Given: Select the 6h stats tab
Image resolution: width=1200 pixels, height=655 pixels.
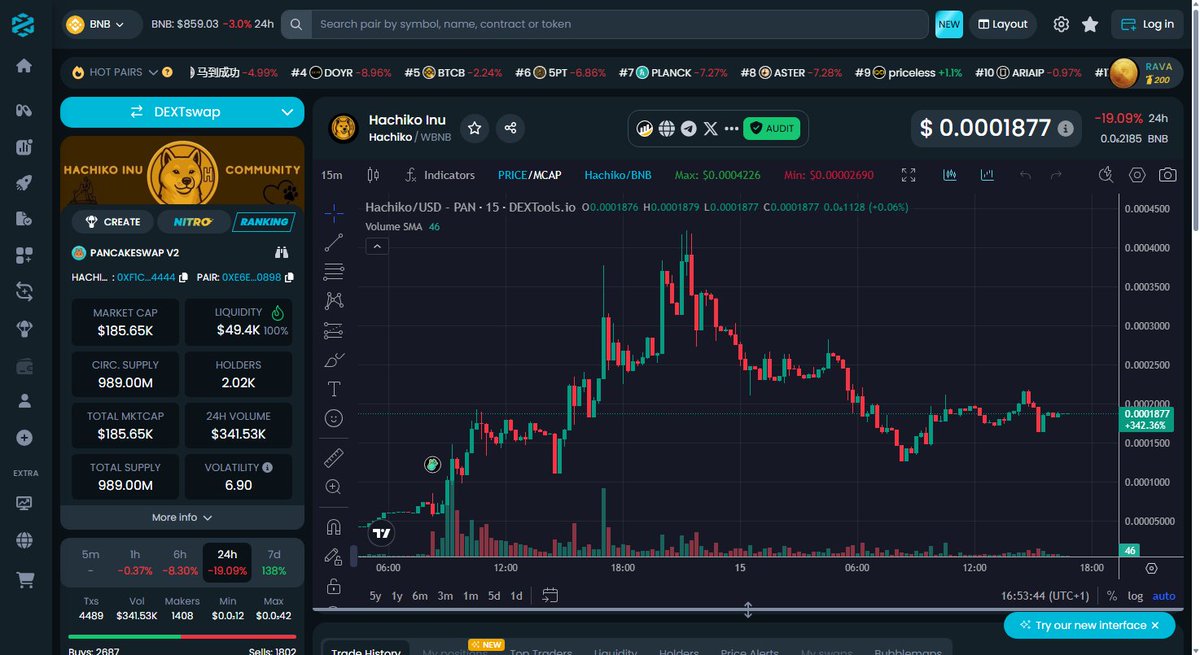Looking at the screenshot, I should 180,563.
